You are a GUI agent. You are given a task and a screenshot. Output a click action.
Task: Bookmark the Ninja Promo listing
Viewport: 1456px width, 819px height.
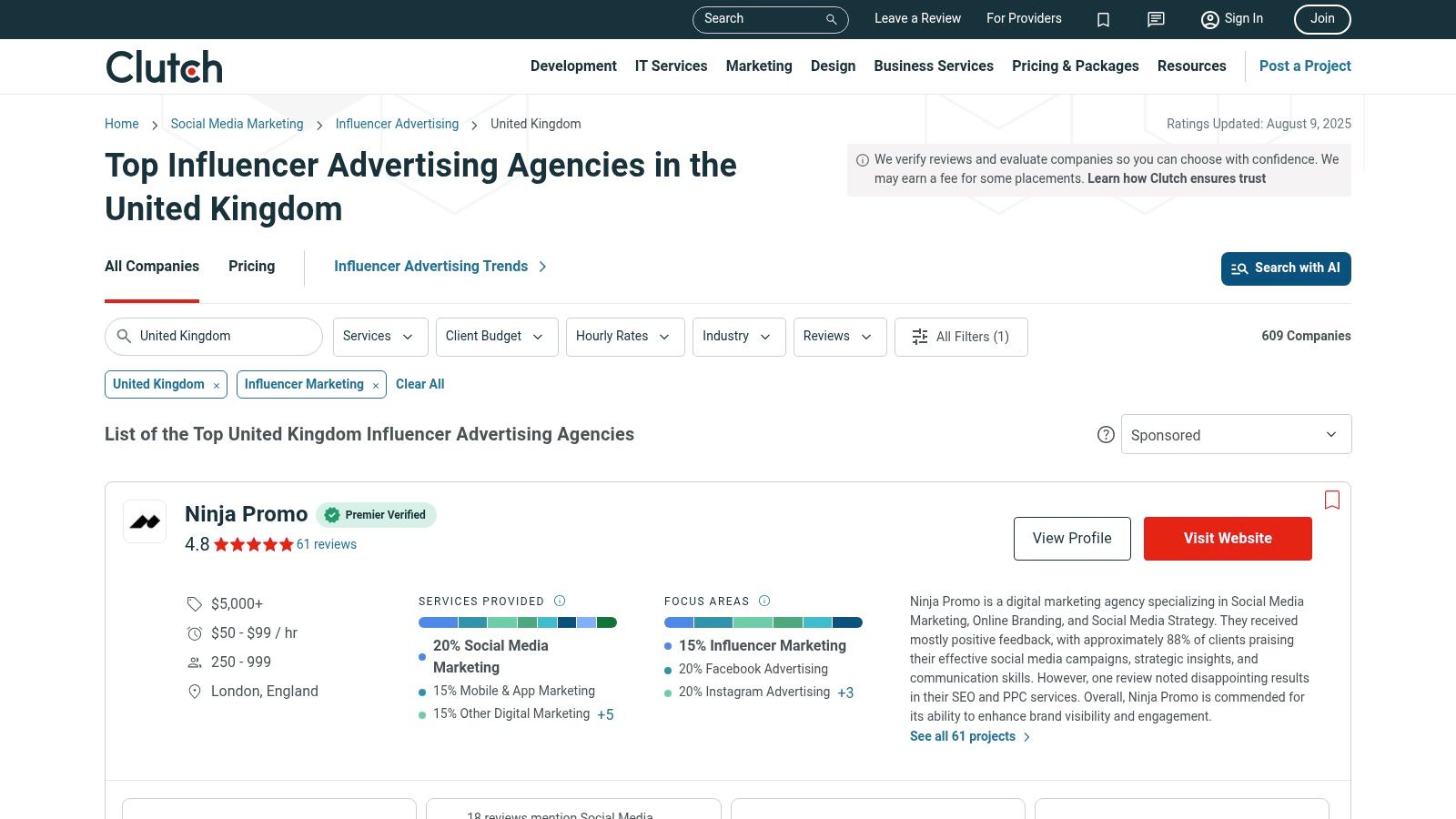coord(1332,500)
